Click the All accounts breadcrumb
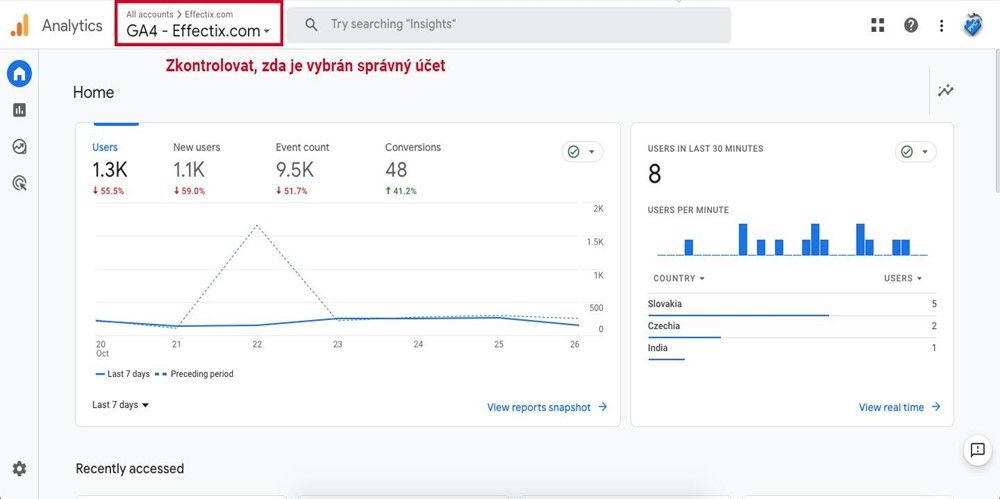This screenshot has width=1000, height=499. 149,14
